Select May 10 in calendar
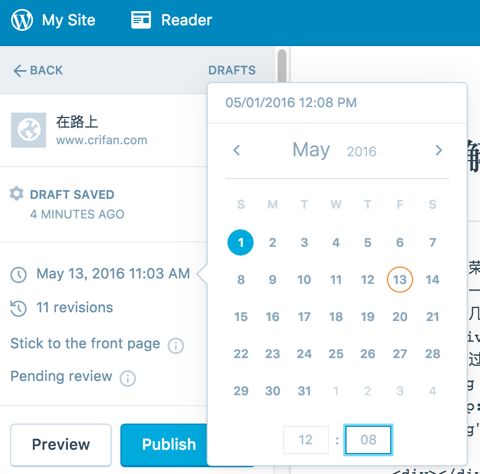Image resolution: width=480 pixels, height=474 pixels. [x=304, y=279]
